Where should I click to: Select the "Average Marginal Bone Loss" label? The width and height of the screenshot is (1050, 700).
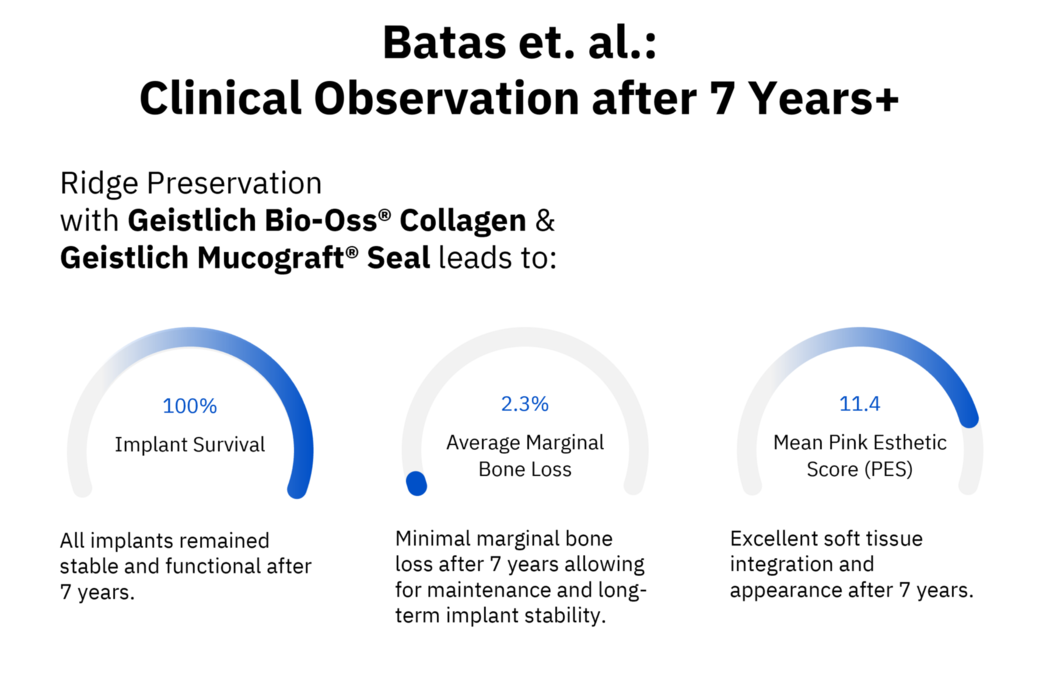[525, 455]
